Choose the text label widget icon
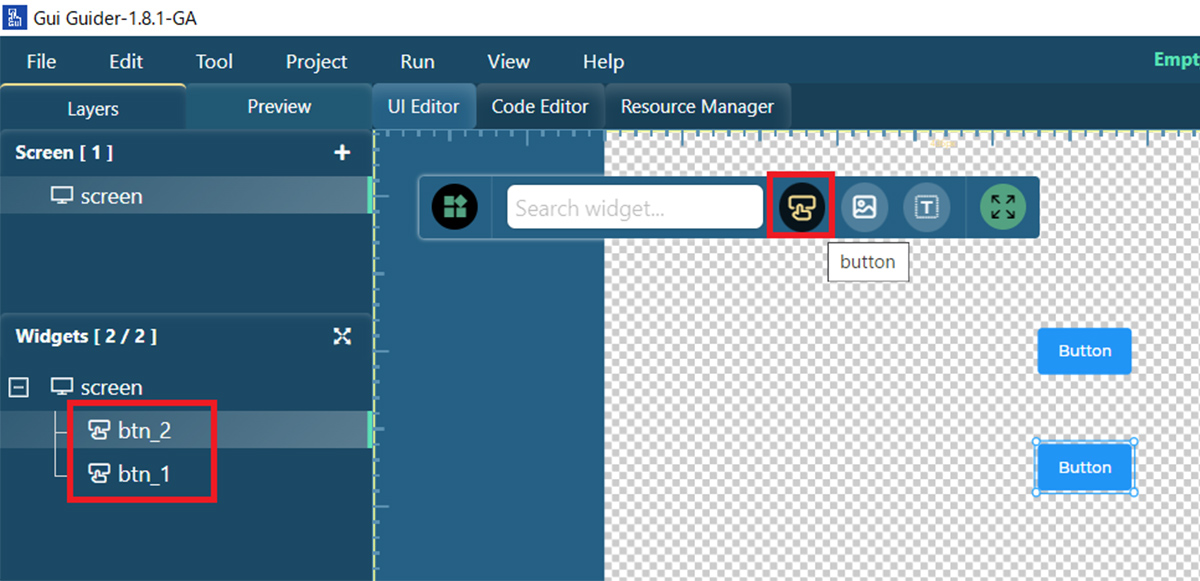 [926, 207]
